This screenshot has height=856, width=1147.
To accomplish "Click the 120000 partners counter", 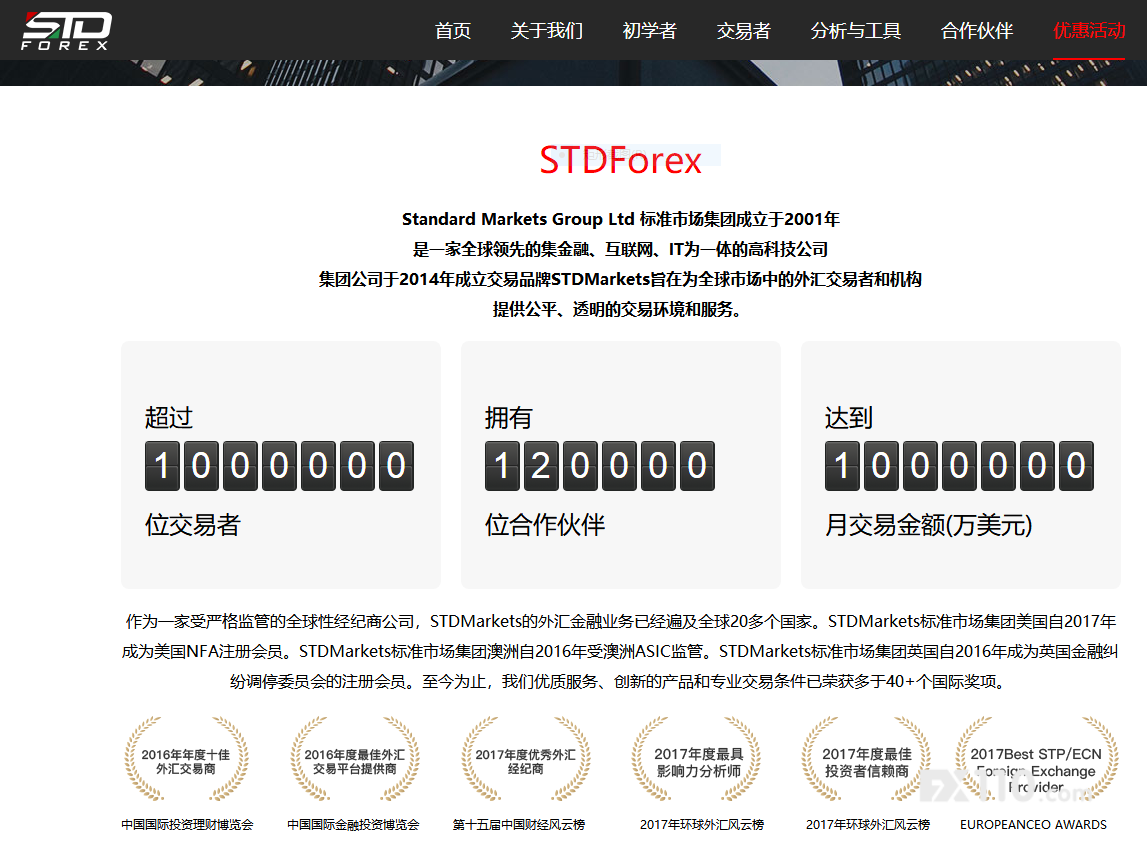I will [x=600, y=465].
